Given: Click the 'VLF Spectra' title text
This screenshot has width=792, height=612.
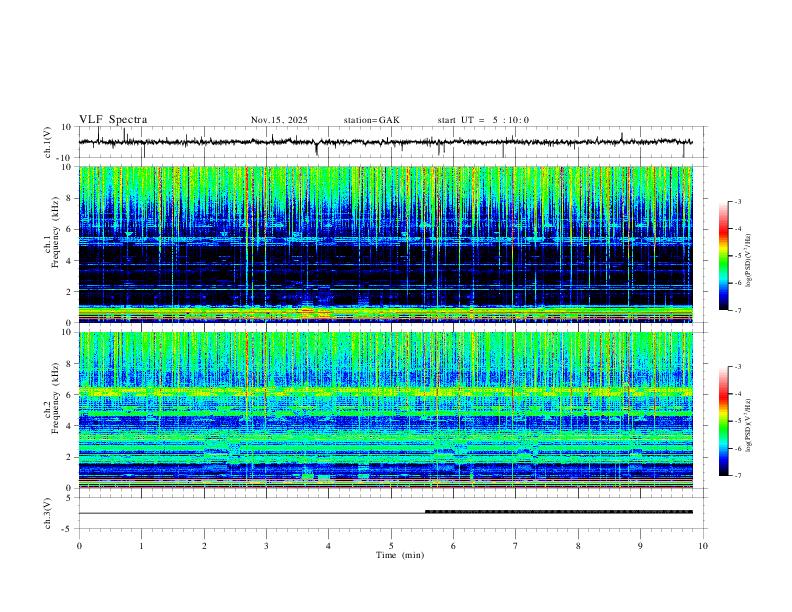Looking at the screenshot, I should (113, 120).
